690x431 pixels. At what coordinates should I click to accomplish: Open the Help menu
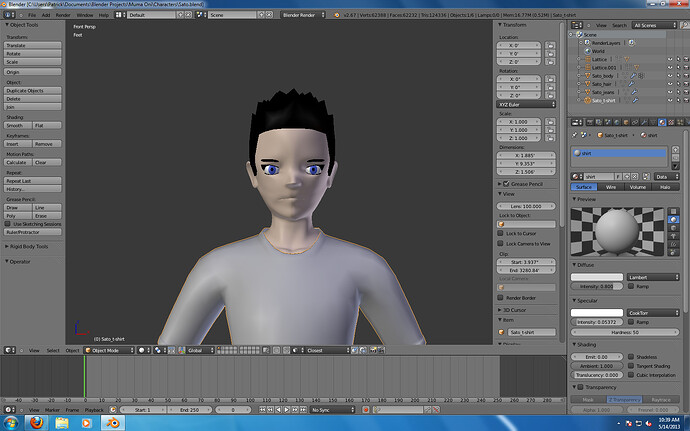tap(103, 15)
